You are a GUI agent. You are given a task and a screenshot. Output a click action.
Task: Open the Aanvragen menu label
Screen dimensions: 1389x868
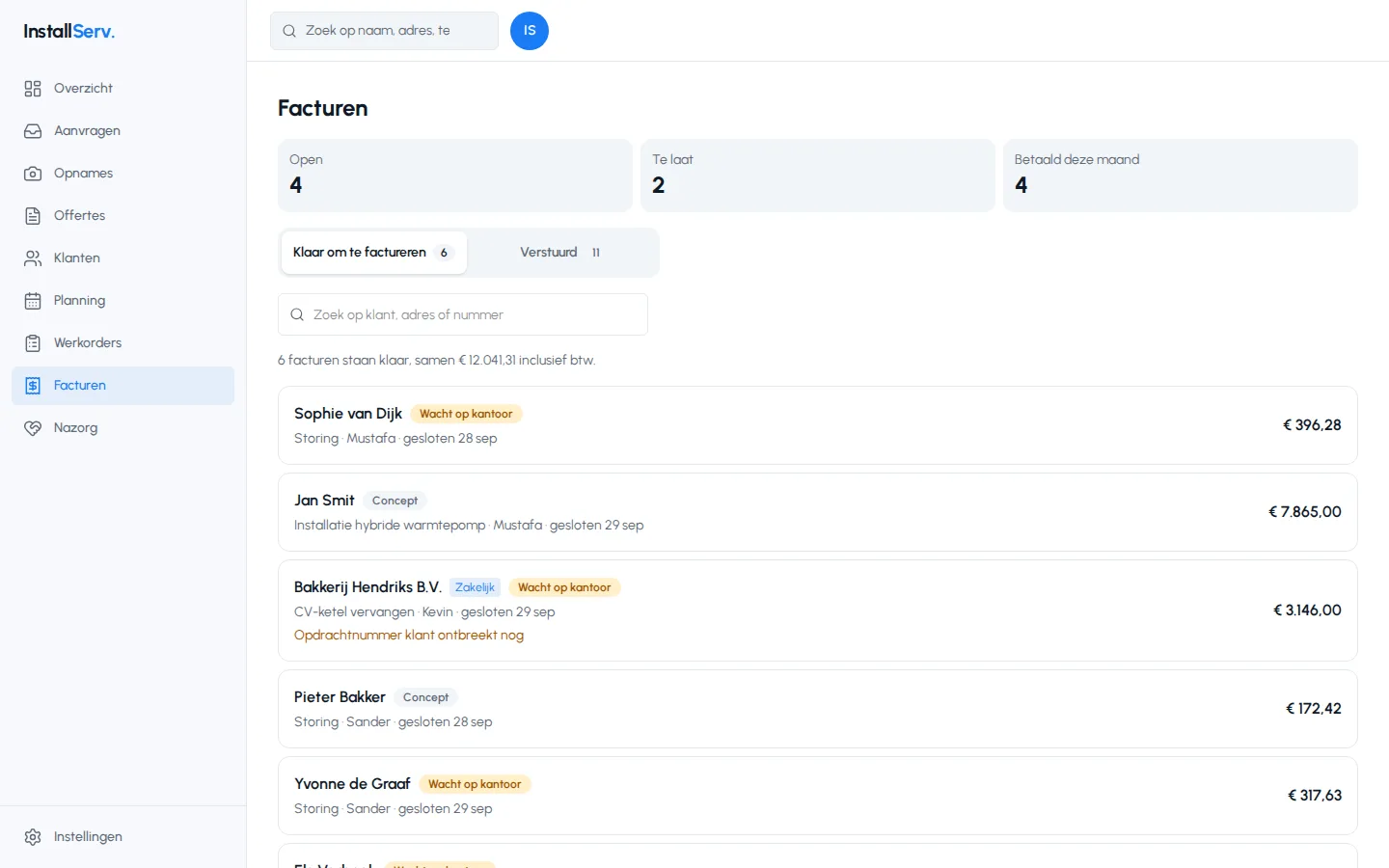click(87, 131)
